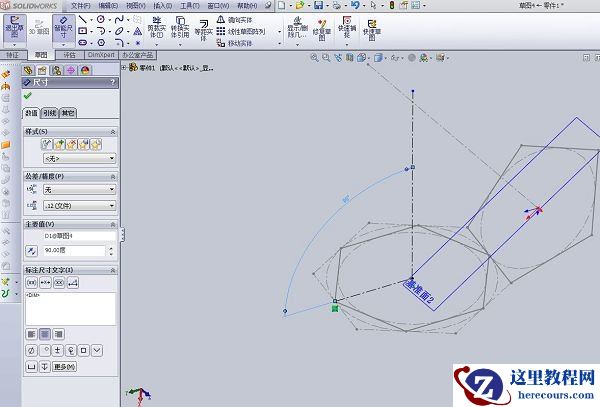Toggle right-justify for dimension text
Screen dimensions: 600x407
(x=57, y=333)
